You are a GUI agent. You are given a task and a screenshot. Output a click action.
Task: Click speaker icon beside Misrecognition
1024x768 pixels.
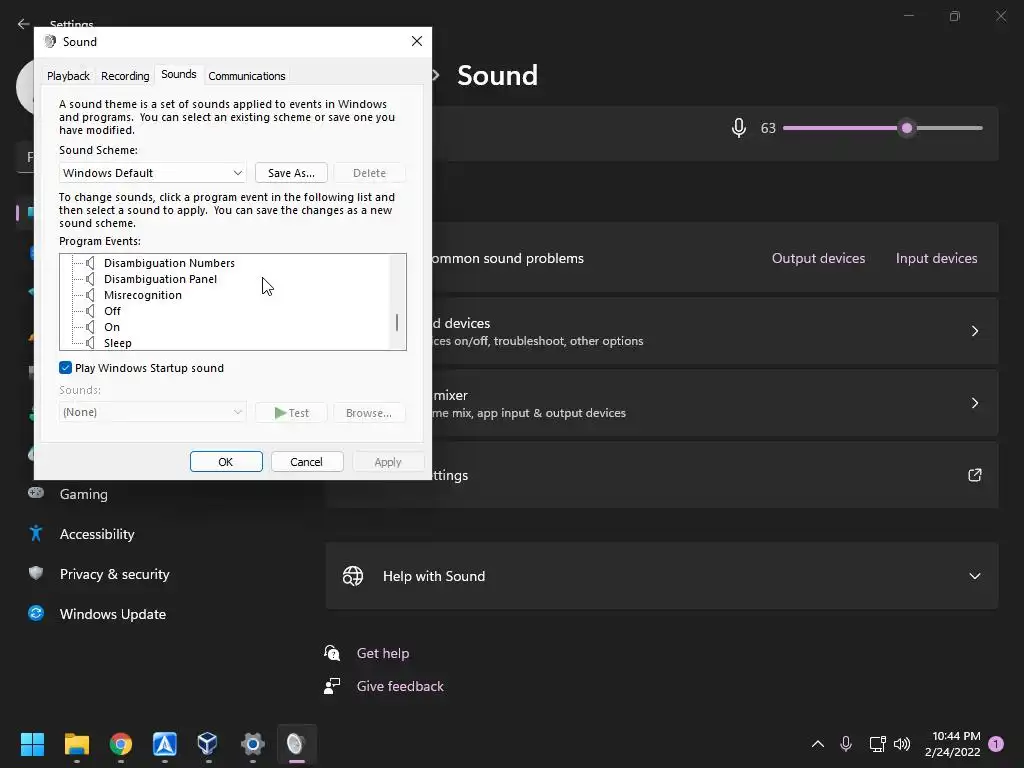91,295
